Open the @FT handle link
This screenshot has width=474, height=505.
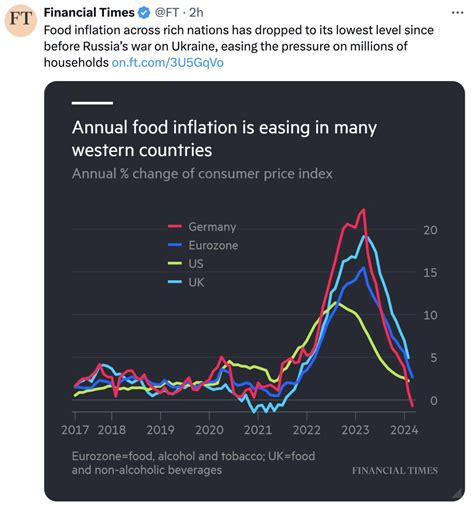pos(166,13)
